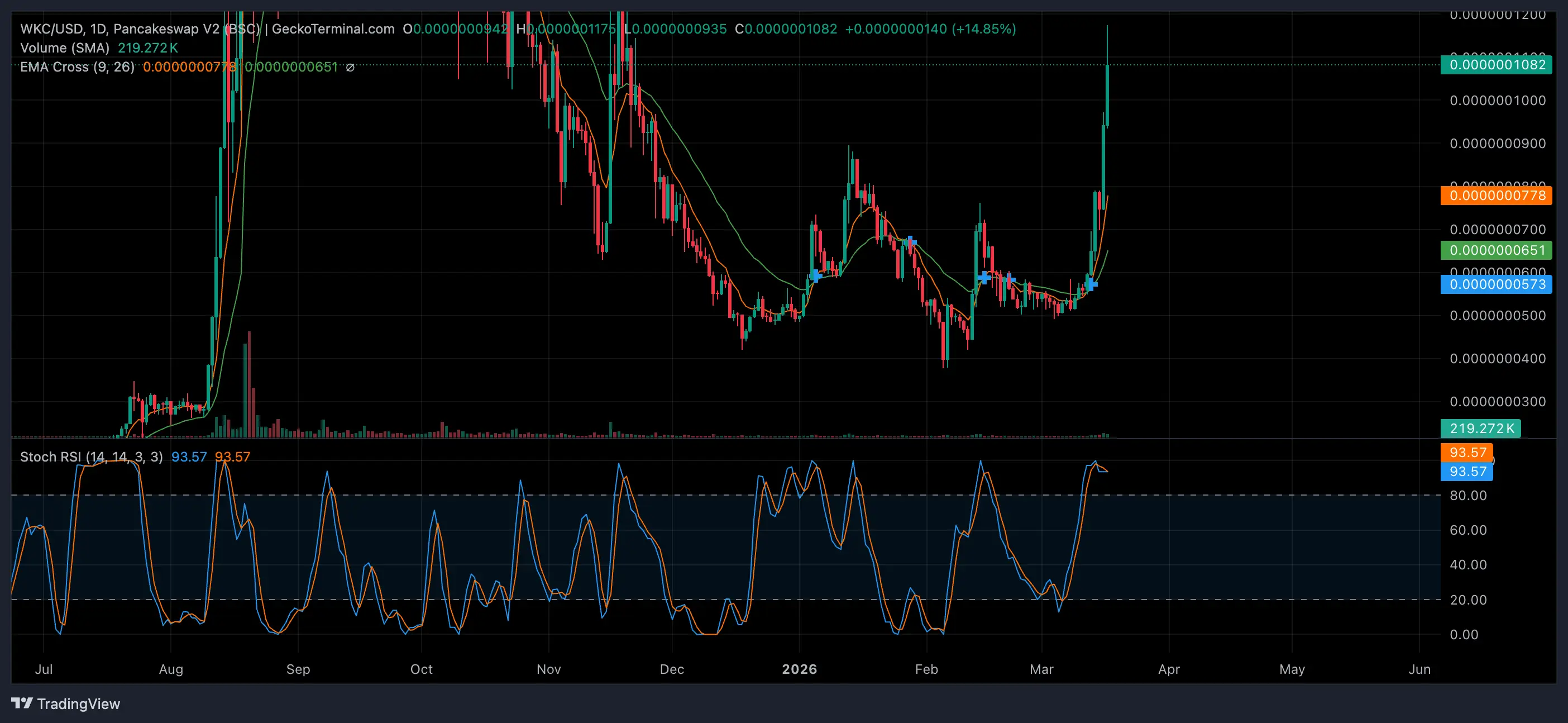This screenshot has width=1568, height=723.
Task: Toggle visibility of the Volume (SMA) indicator
Action: 64,48
